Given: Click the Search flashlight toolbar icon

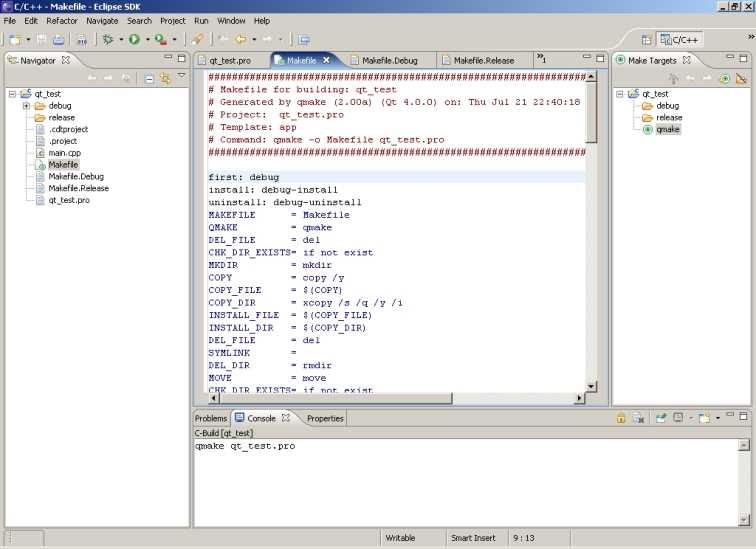Looking at the screenshot, I should click(x=197, y=40).
